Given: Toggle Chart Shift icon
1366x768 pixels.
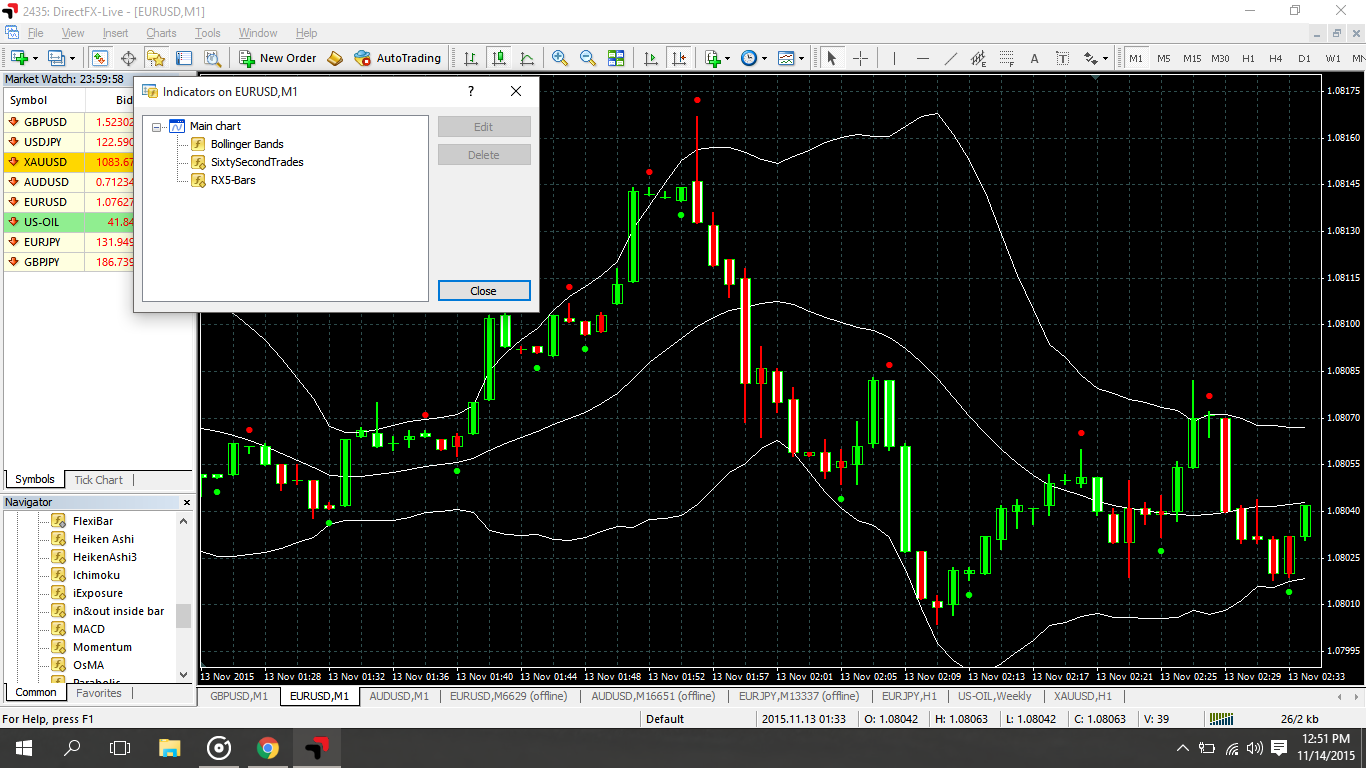Looking at the screenshot, I should pyautogui.click(x=679, y=58).
